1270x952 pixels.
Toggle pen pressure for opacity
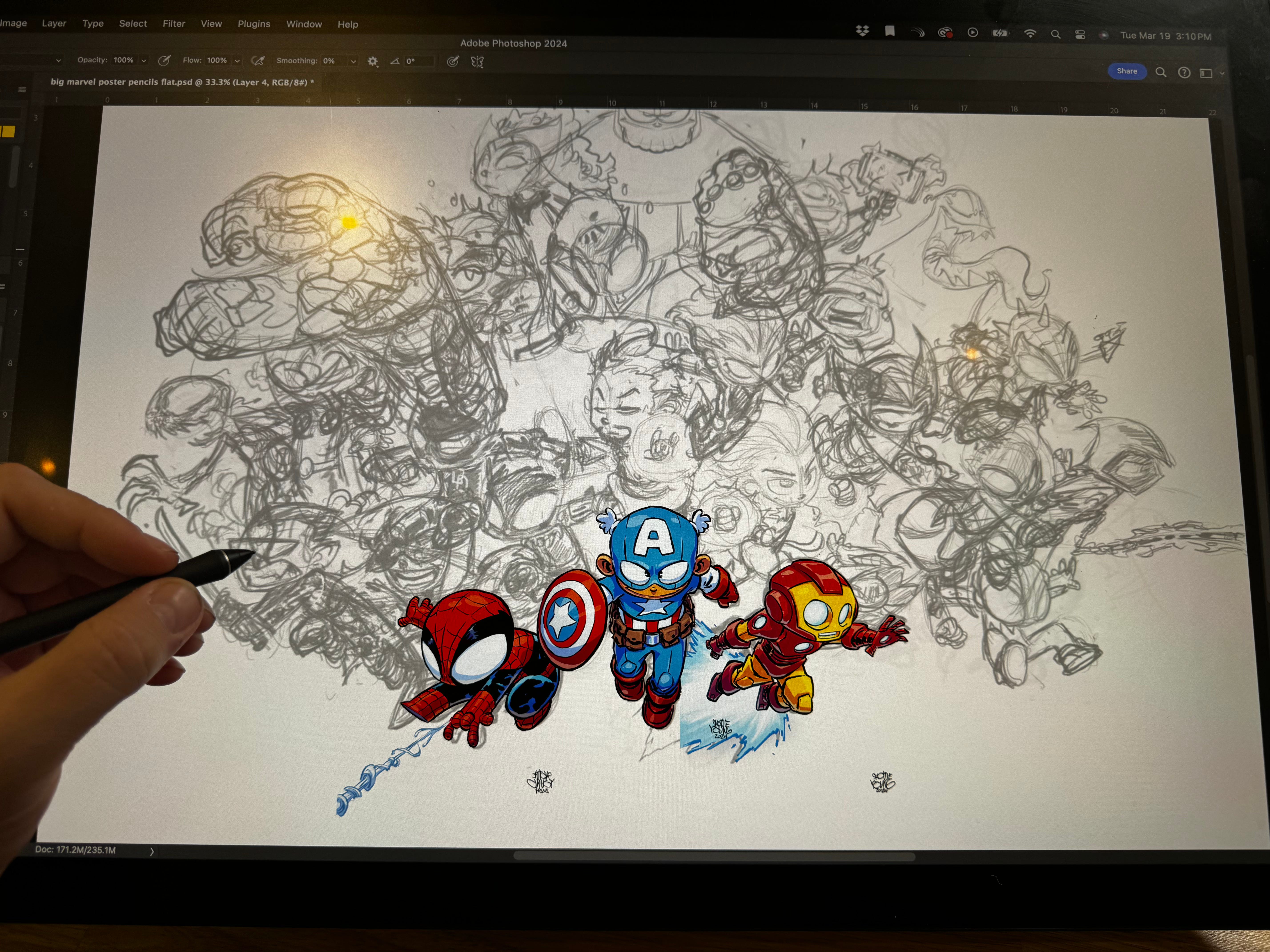click(x=164, y=60)
